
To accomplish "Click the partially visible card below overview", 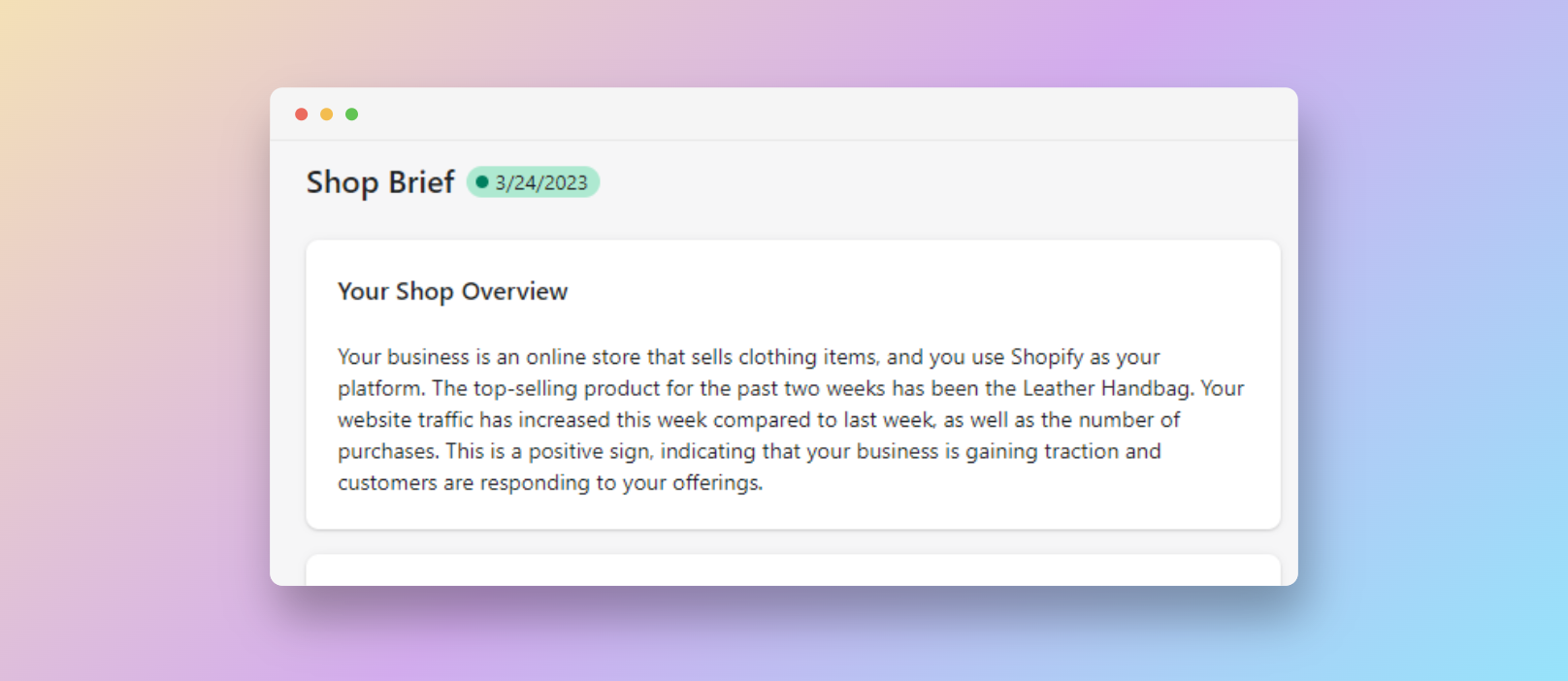I will click(793, 569).
